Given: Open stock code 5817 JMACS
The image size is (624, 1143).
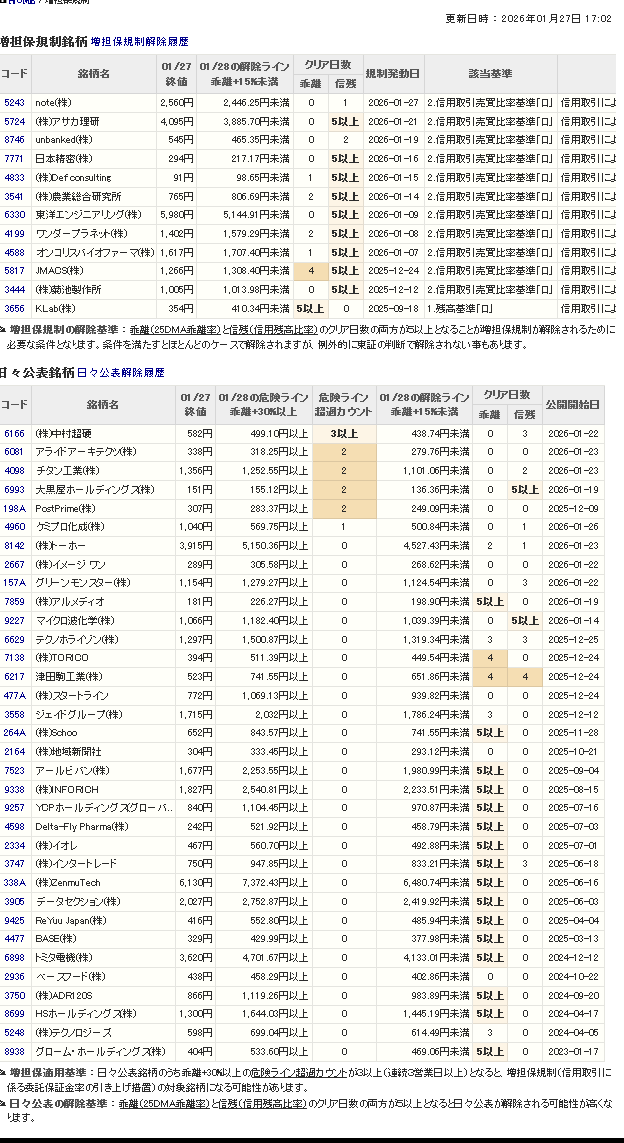Looking at the screenshot, I should click(x=14, y=270).
